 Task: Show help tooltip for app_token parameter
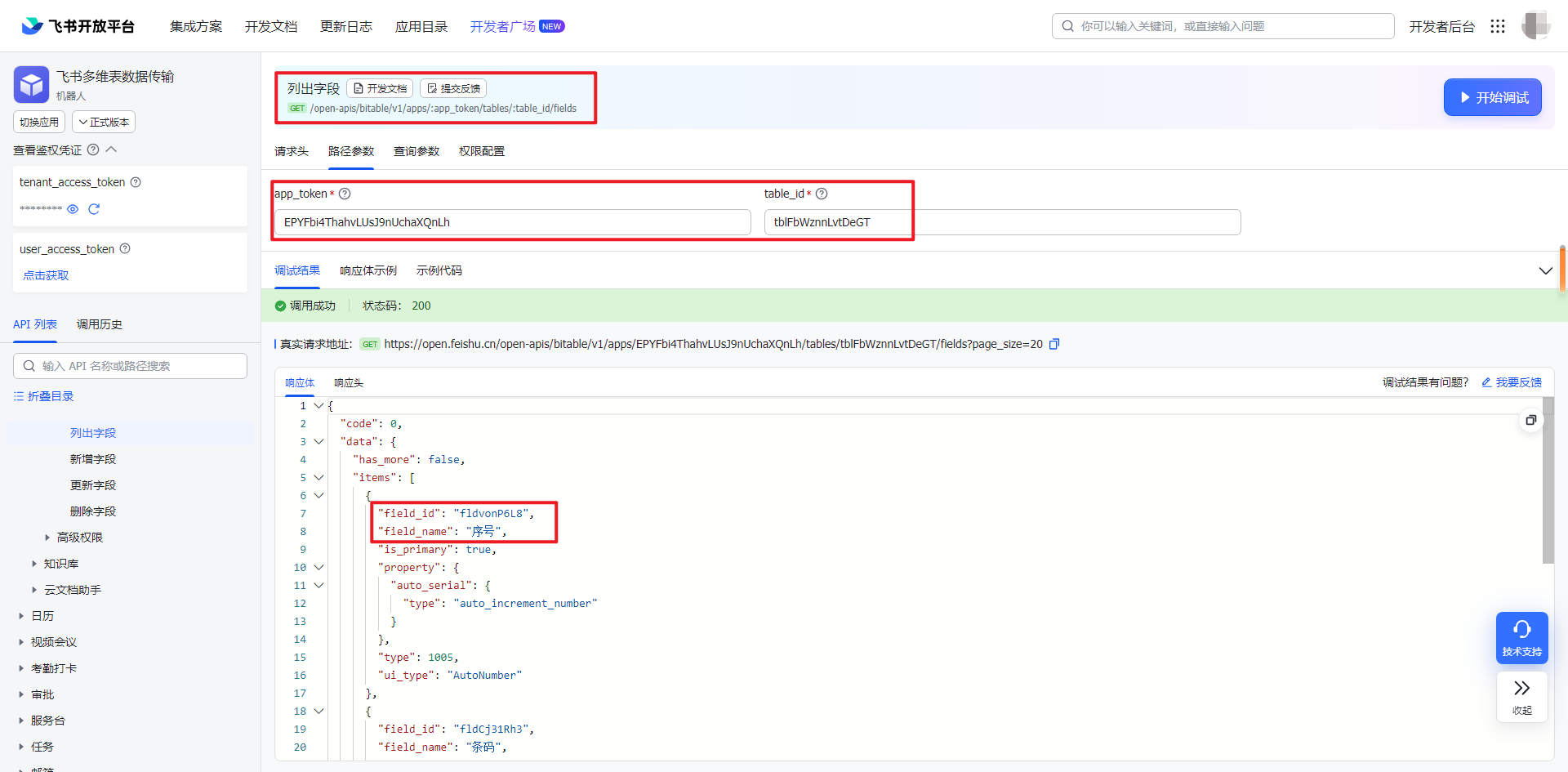coord(345,194)
